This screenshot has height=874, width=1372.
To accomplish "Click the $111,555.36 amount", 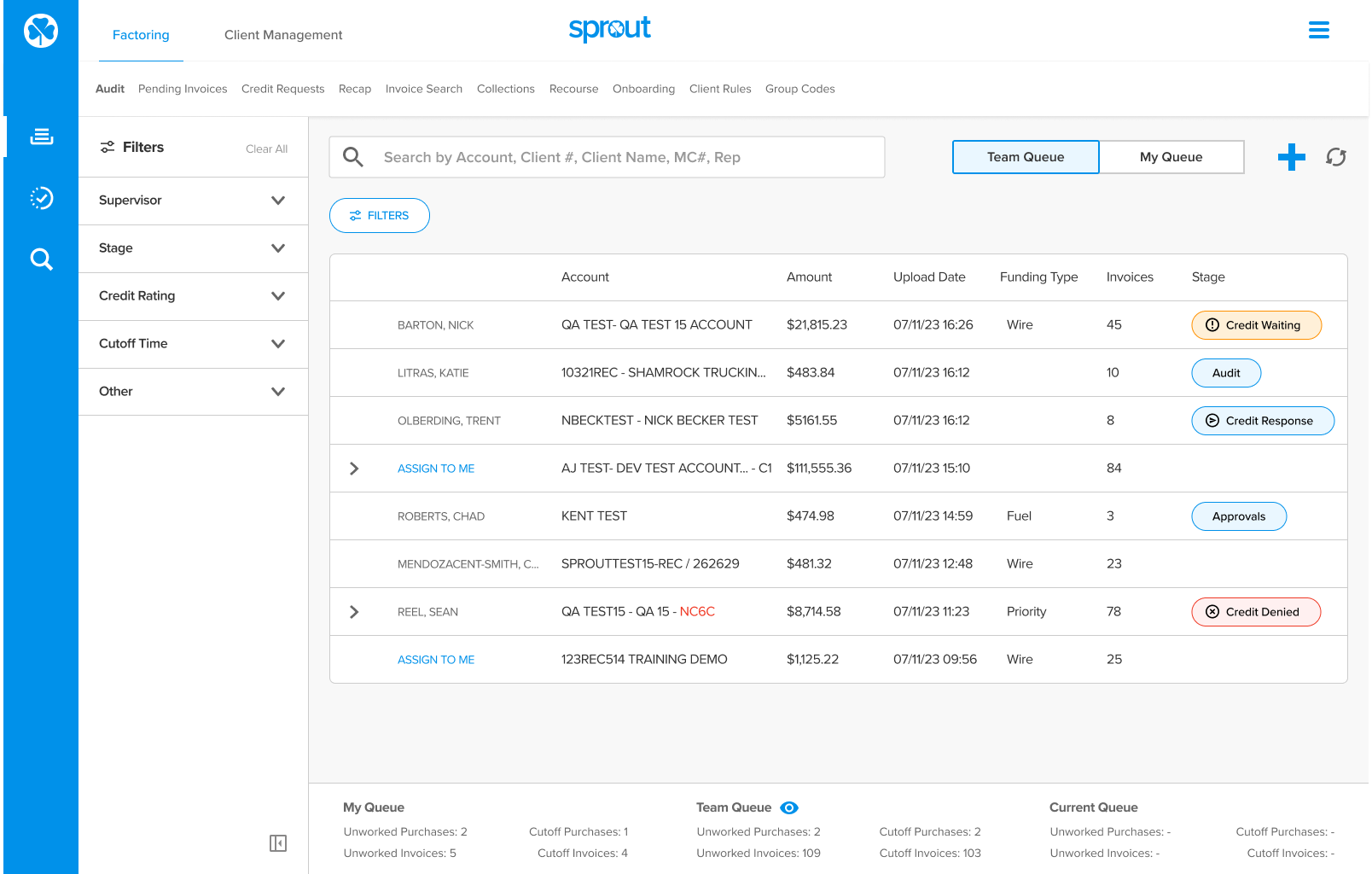I will [x=819, y=469].
